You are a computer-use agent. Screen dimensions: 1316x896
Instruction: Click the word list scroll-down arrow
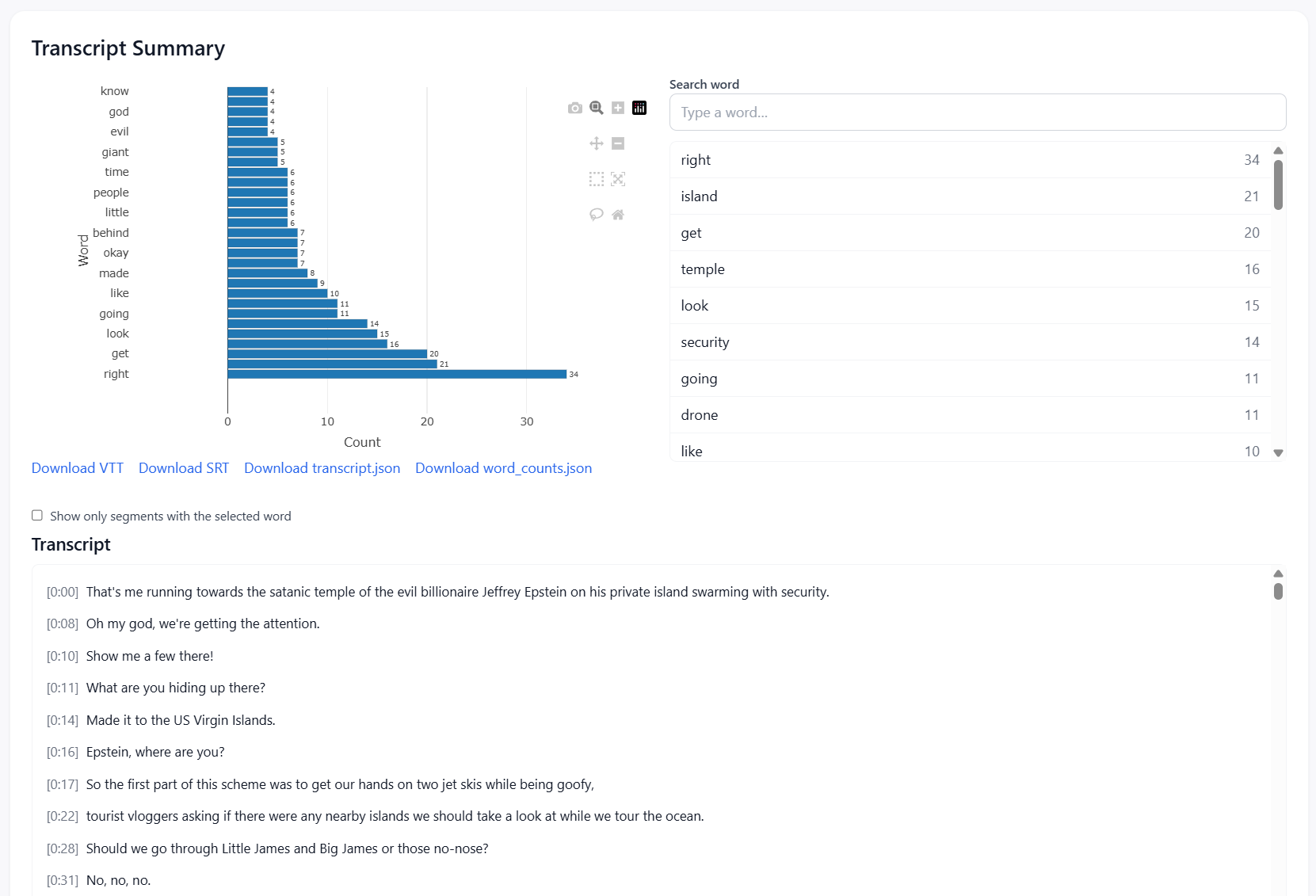1278,453
